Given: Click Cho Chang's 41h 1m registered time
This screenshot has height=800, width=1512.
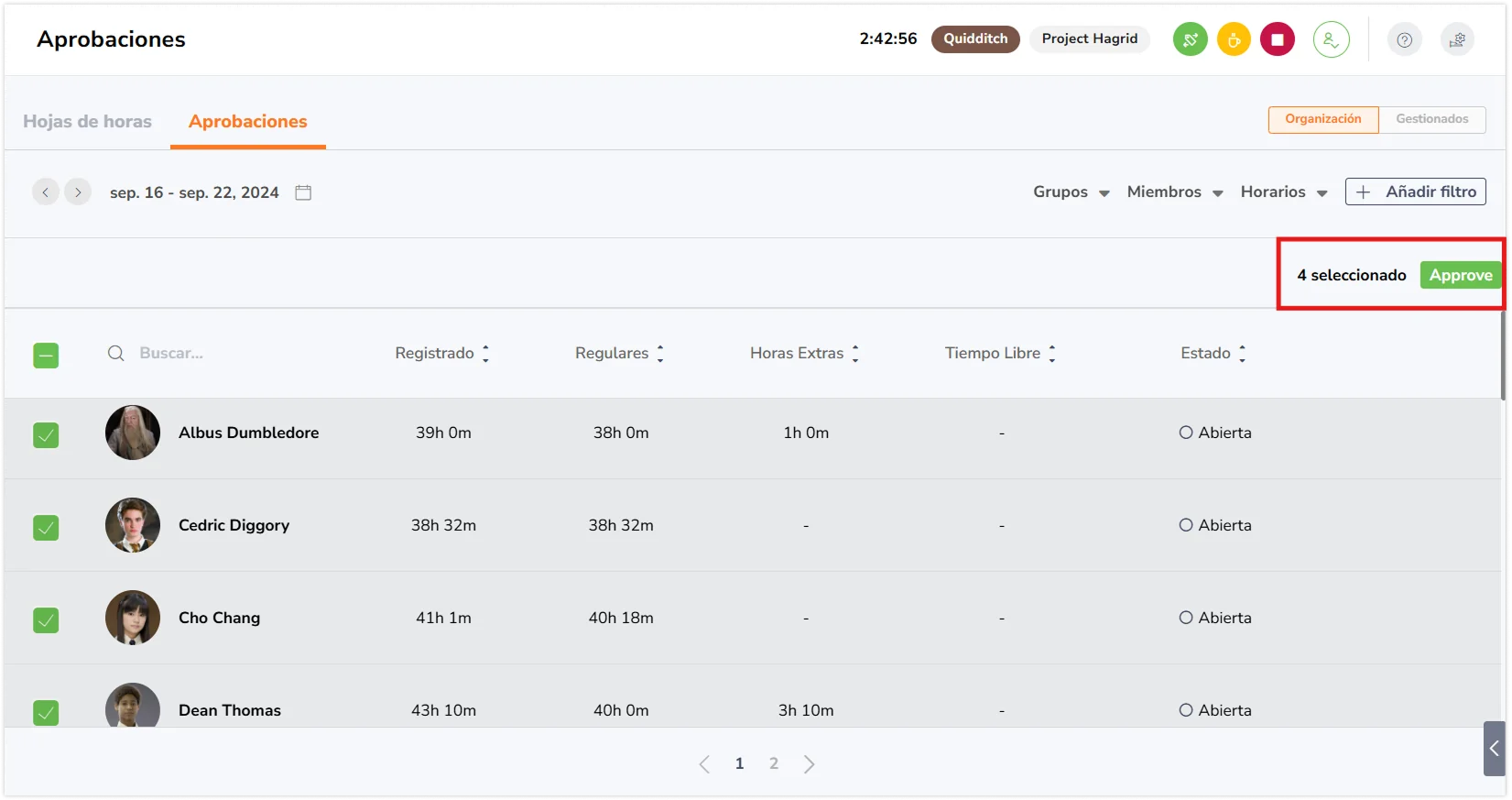Looking at the screenshot, I should point(443,618).
